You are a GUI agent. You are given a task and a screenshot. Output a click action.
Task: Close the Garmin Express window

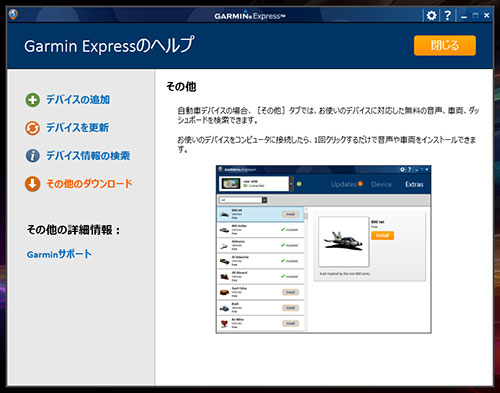487,15
